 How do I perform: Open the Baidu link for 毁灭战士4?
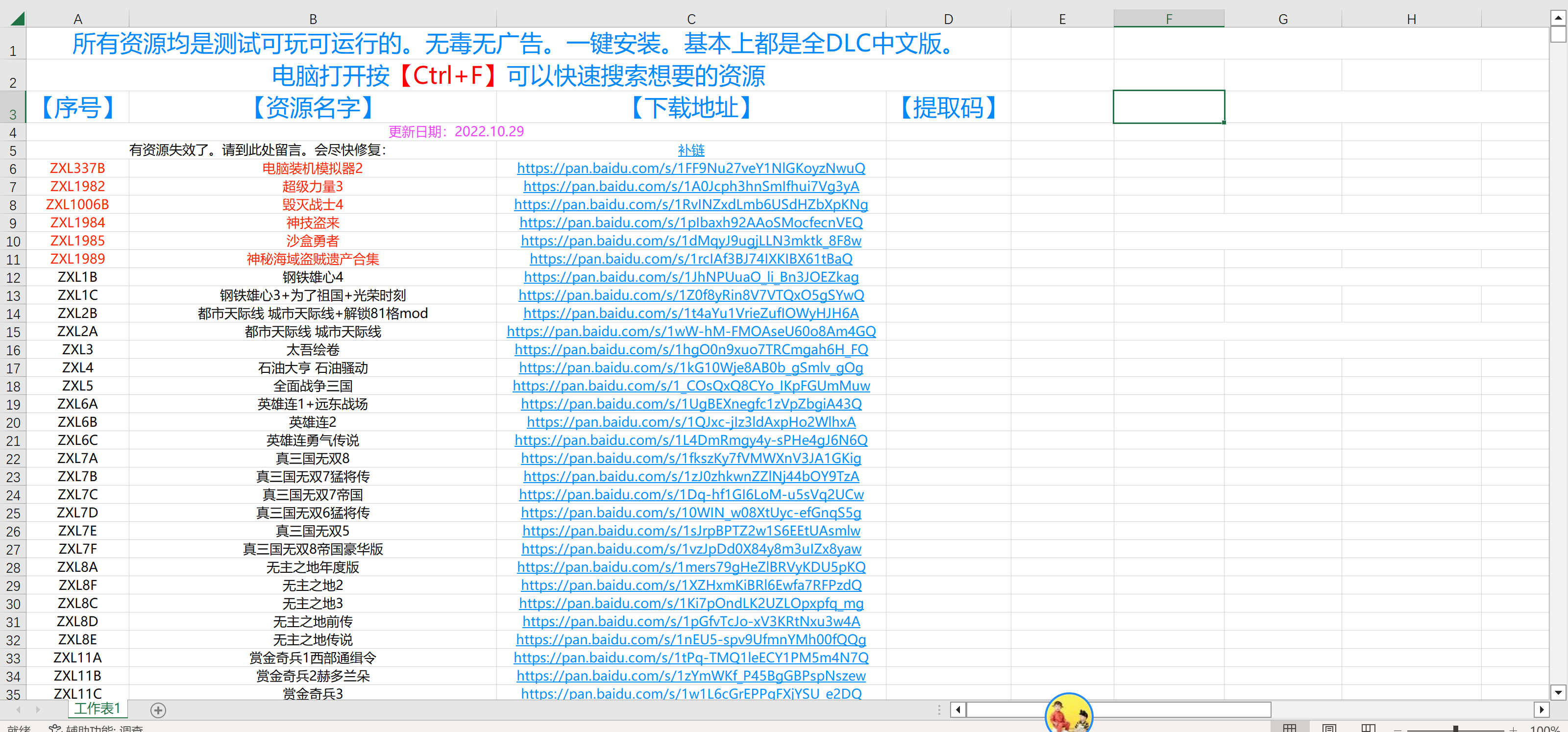click(691, 204)
